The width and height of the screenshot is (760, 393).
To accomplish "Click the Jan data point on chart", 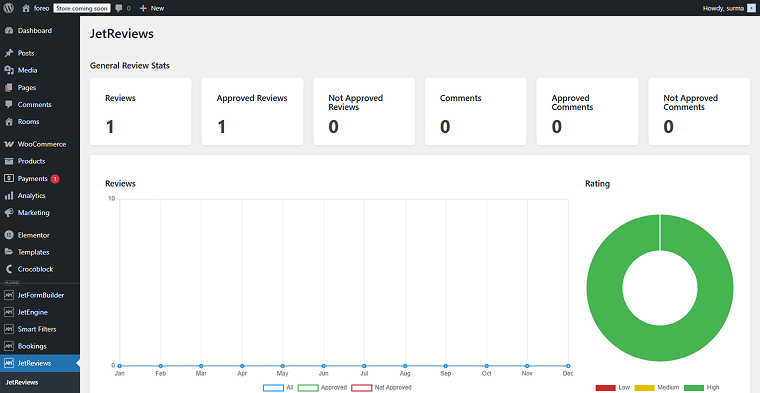I will [x=119, y=366].
